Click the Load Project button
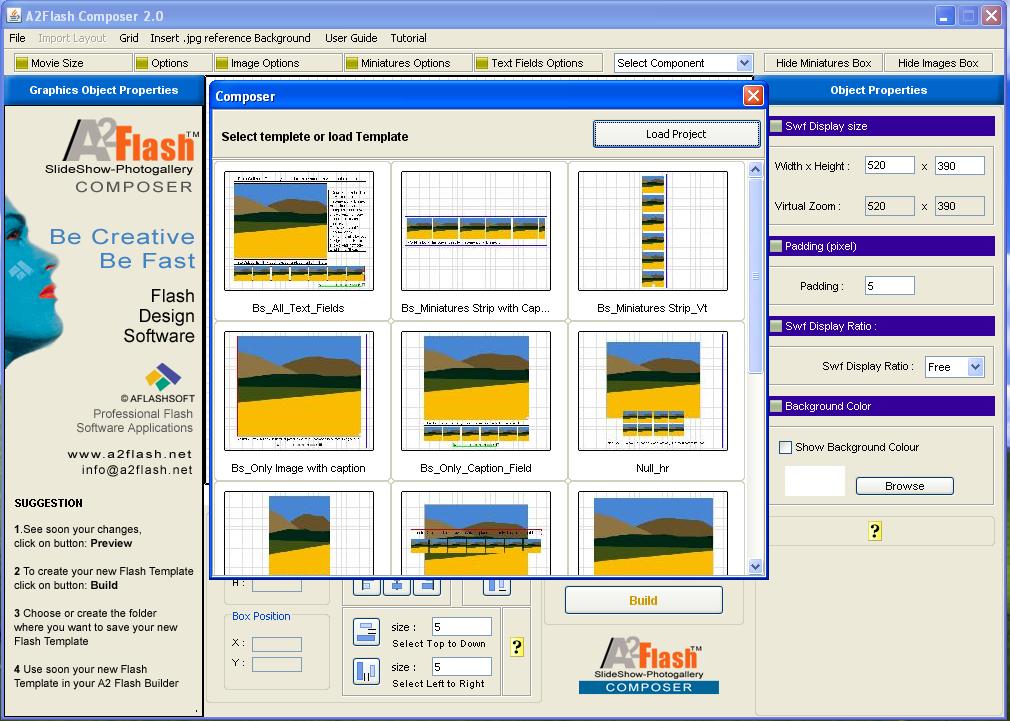The height and width of the screenshot is (721, 1010). [x=676, y=134]
